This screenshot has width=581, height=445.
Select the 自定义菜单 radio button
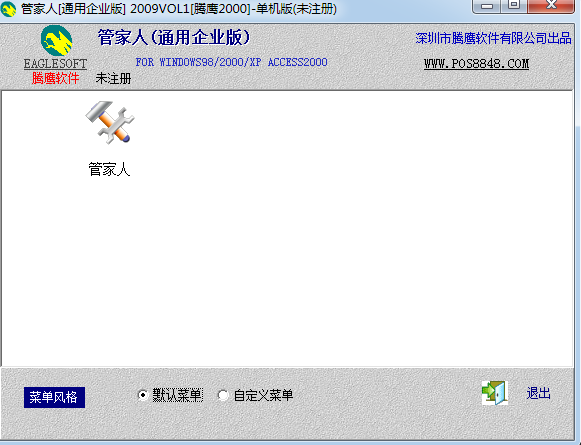(x=223, y=395)
